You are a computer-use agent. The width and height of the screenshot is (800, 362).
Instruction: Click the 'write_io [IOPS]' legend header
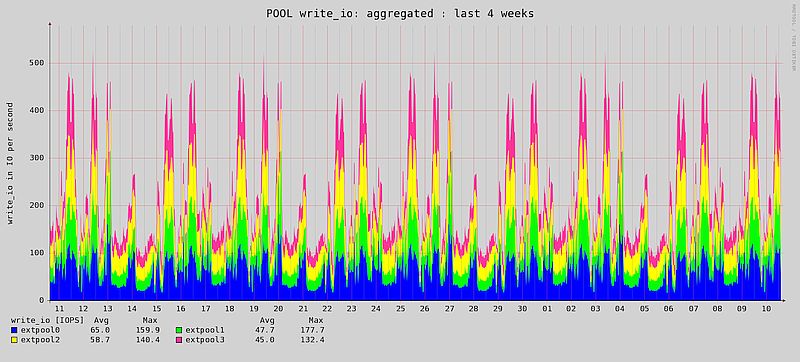point(47,320)
